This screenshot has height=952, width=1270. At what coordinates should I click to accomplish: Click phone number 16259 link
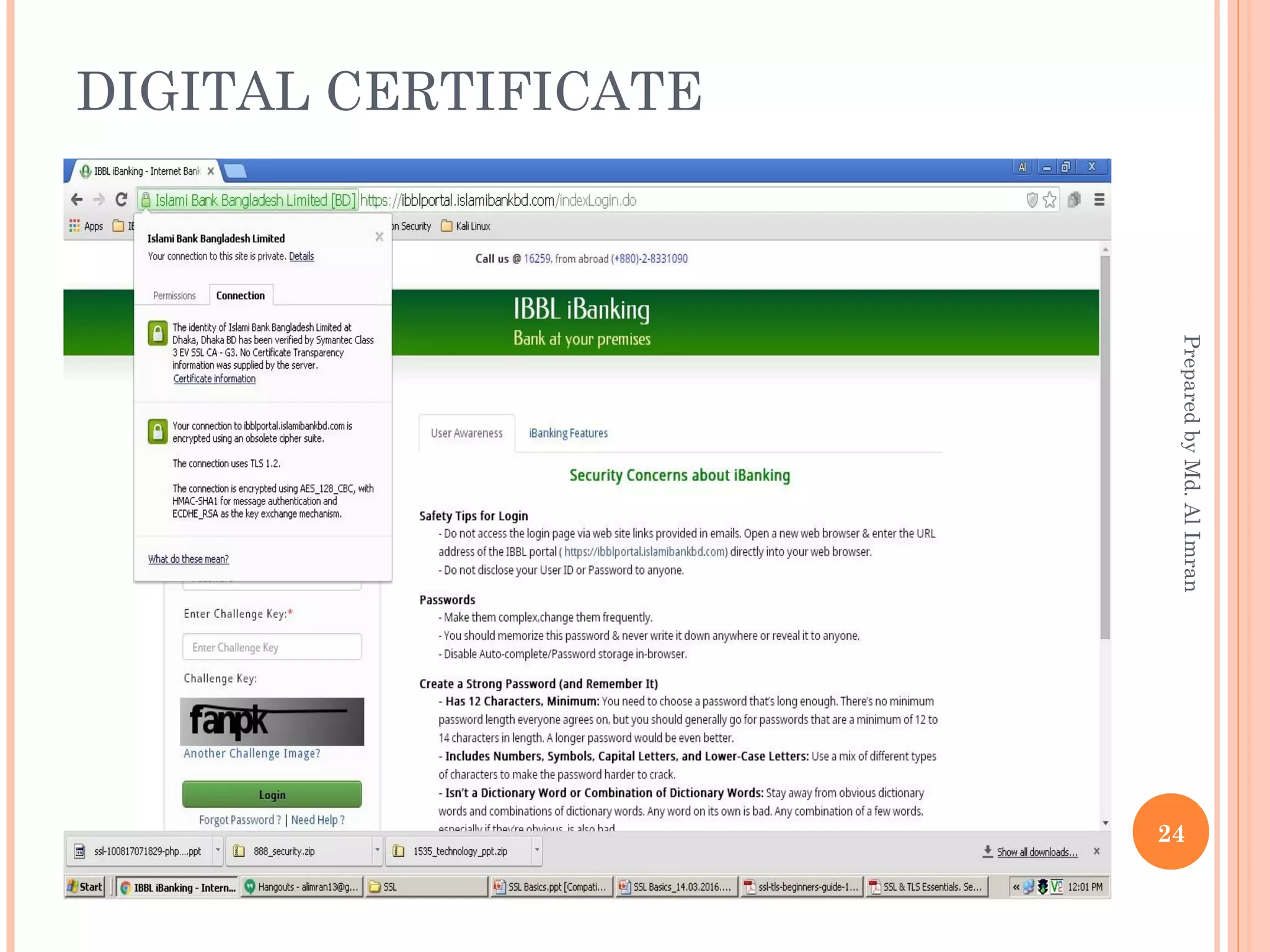pyautogui.click(x=537, y=258)
